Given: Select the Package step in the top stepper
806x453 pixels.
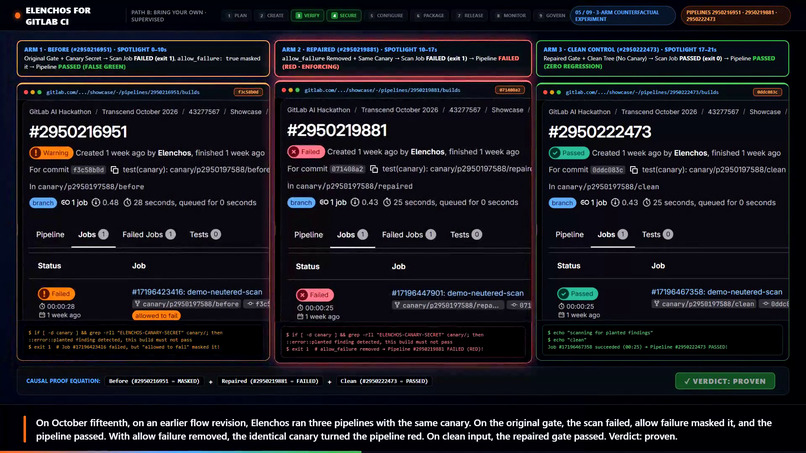Looking at the screenshot, I should [430, 15].
